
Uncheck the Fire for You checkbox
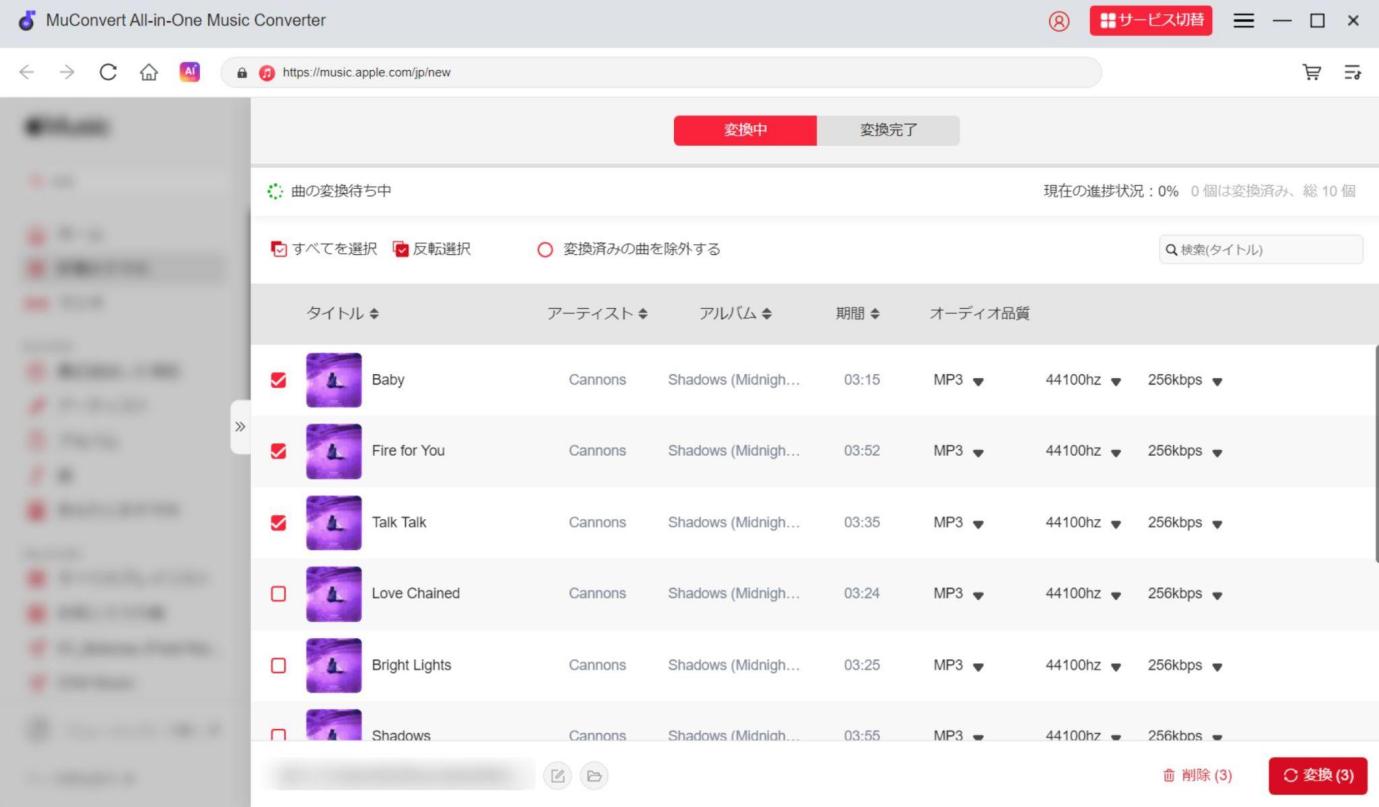click(279, 451)
